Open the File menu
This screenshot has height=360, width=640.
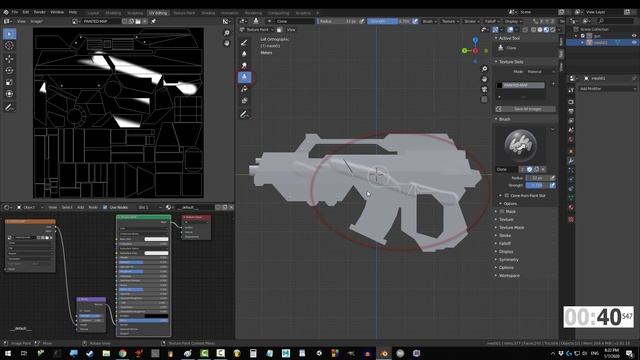(15, 12)
